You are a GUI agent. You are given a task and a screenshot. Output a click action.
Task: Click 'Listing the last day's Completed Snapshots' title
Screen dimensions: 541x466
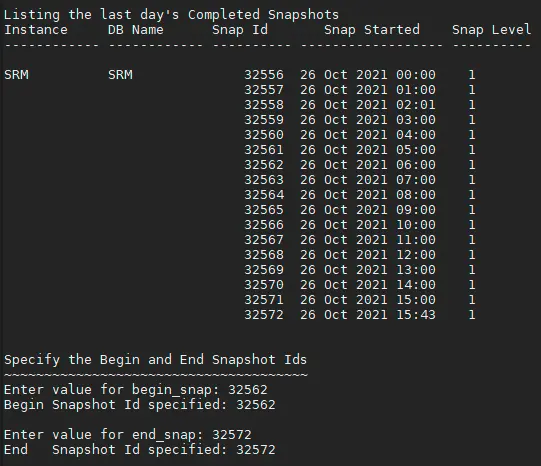tap(171, 15)
